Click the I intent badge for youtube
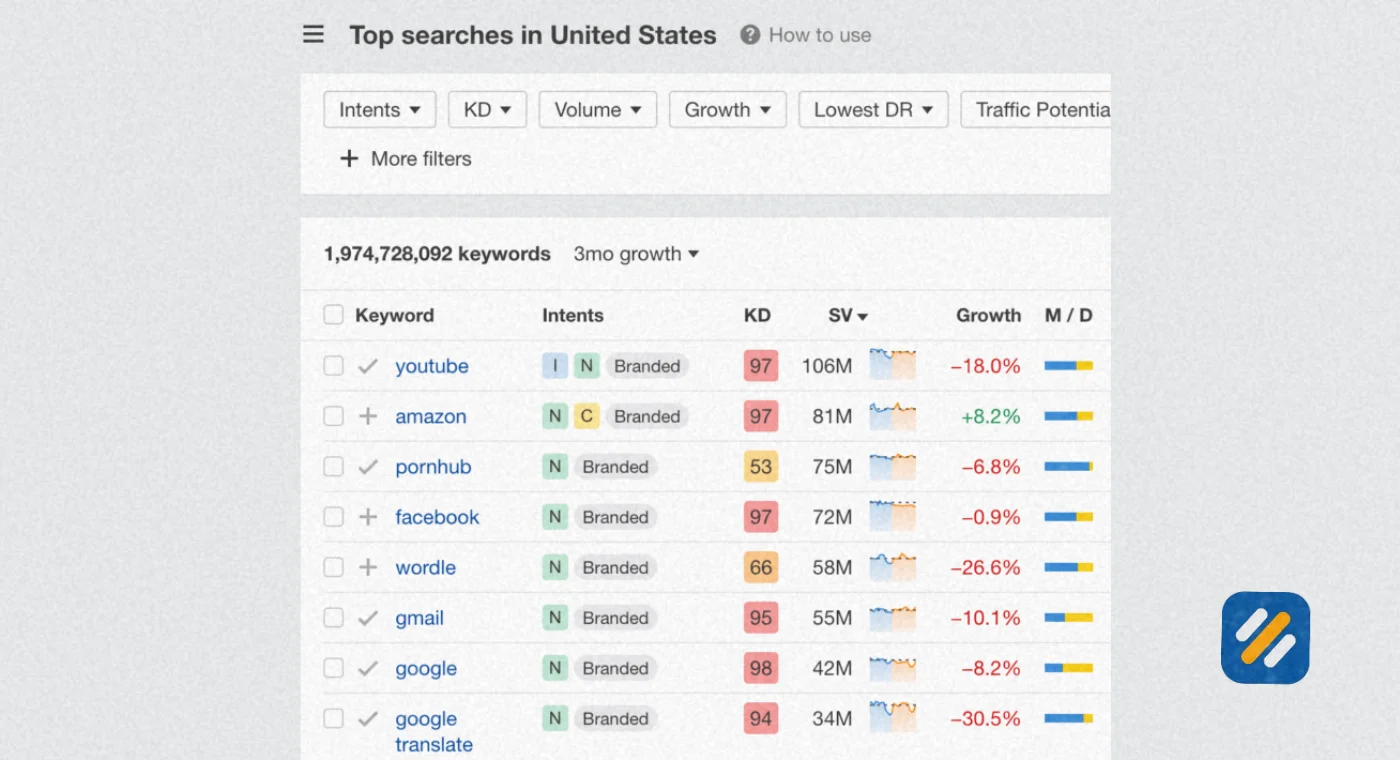This screenshot has width=1400, height=760. tap(555, 366)
